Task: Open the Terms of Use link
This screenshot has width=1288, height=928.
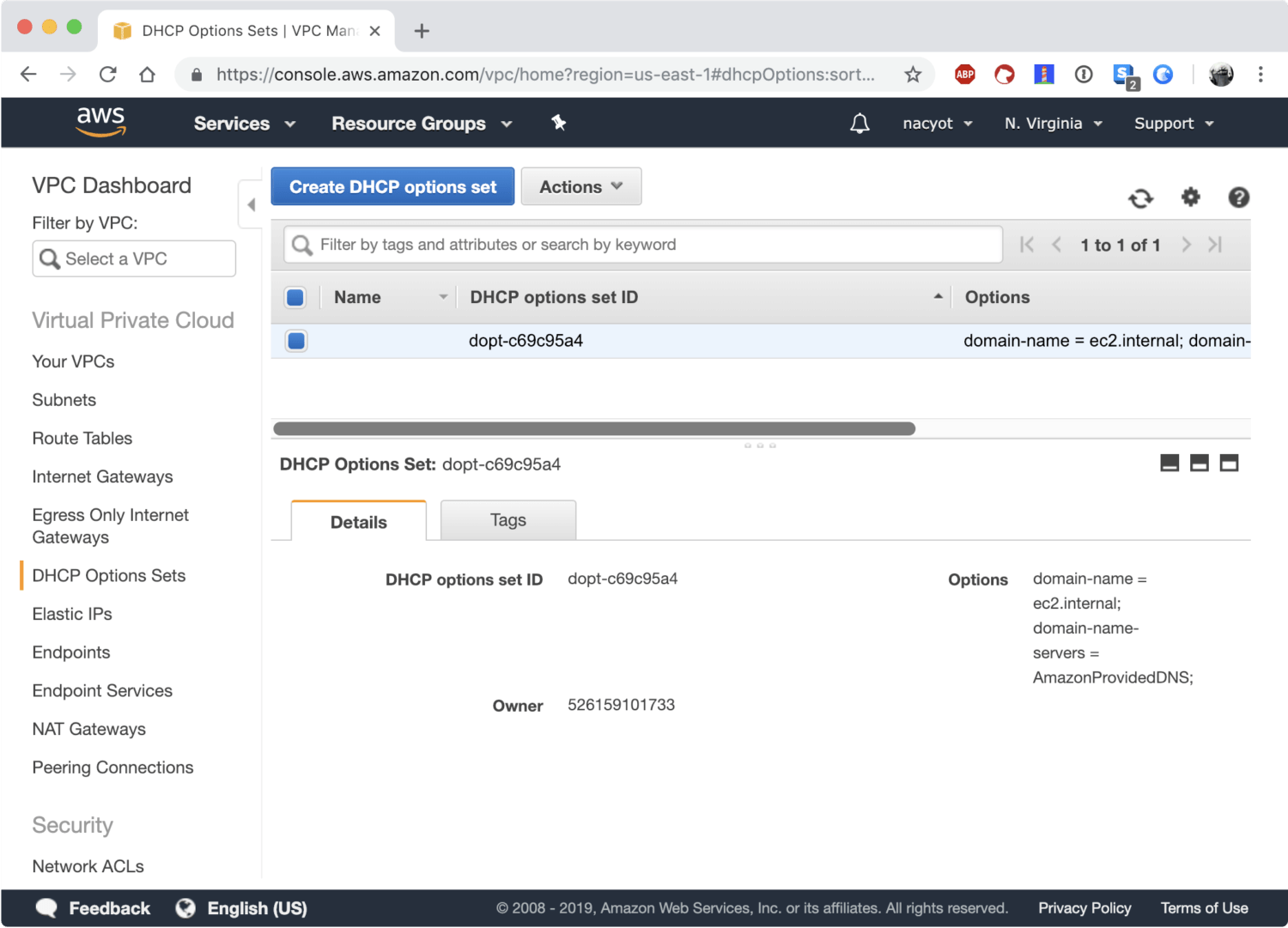Action: coord(1204,908)
